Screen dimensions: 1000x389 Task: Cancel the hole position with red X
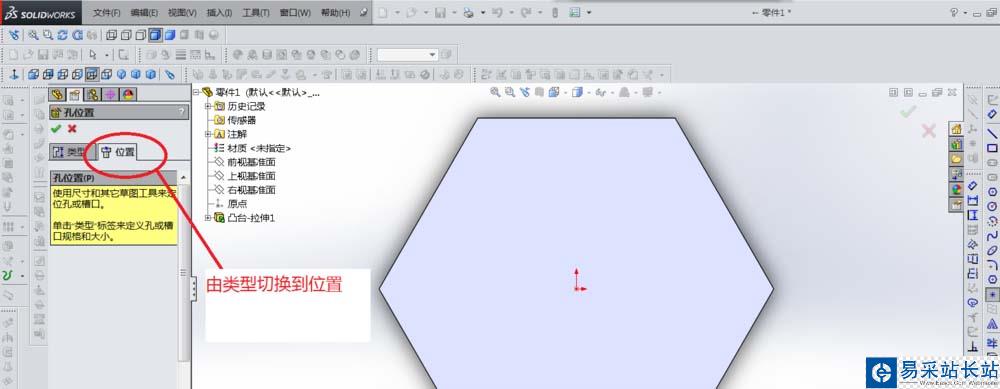(72, 129)
